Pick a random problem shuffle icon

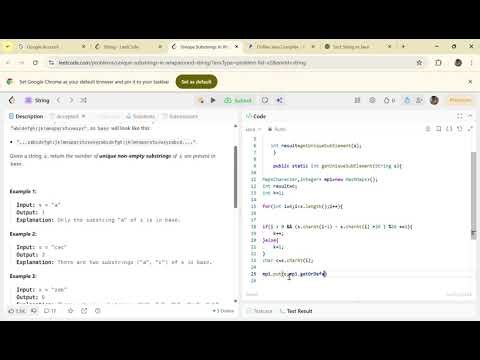[83, 100]
